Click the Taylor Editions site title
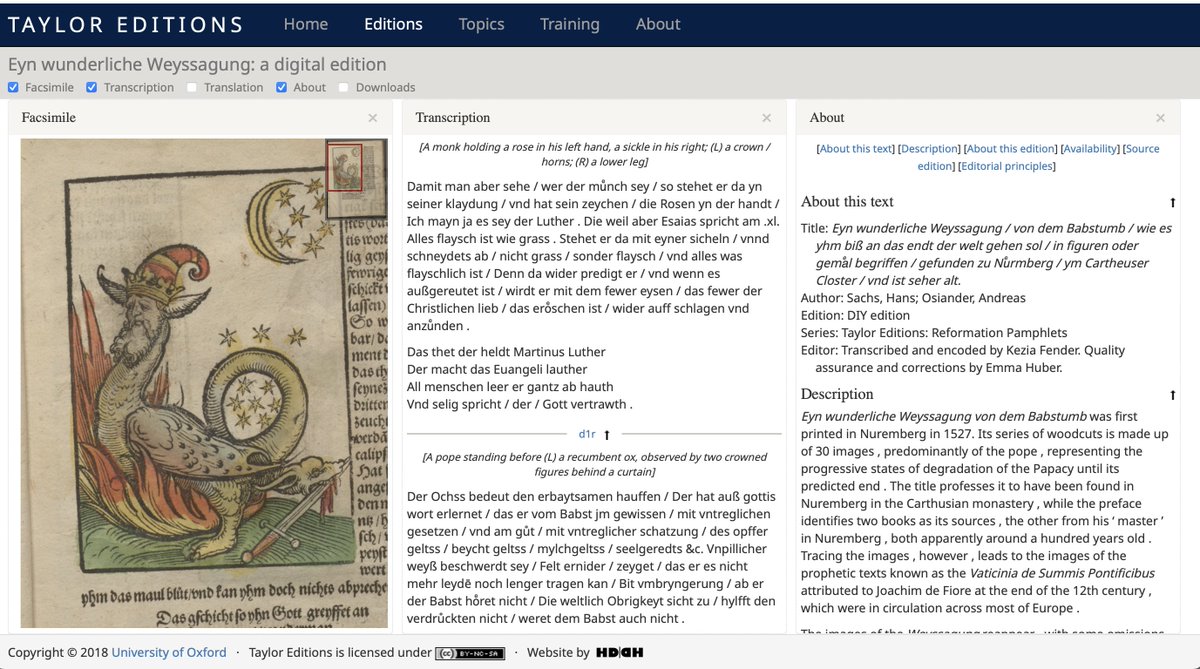Viewport: 1200px width, 669px height. click(126, 25)
